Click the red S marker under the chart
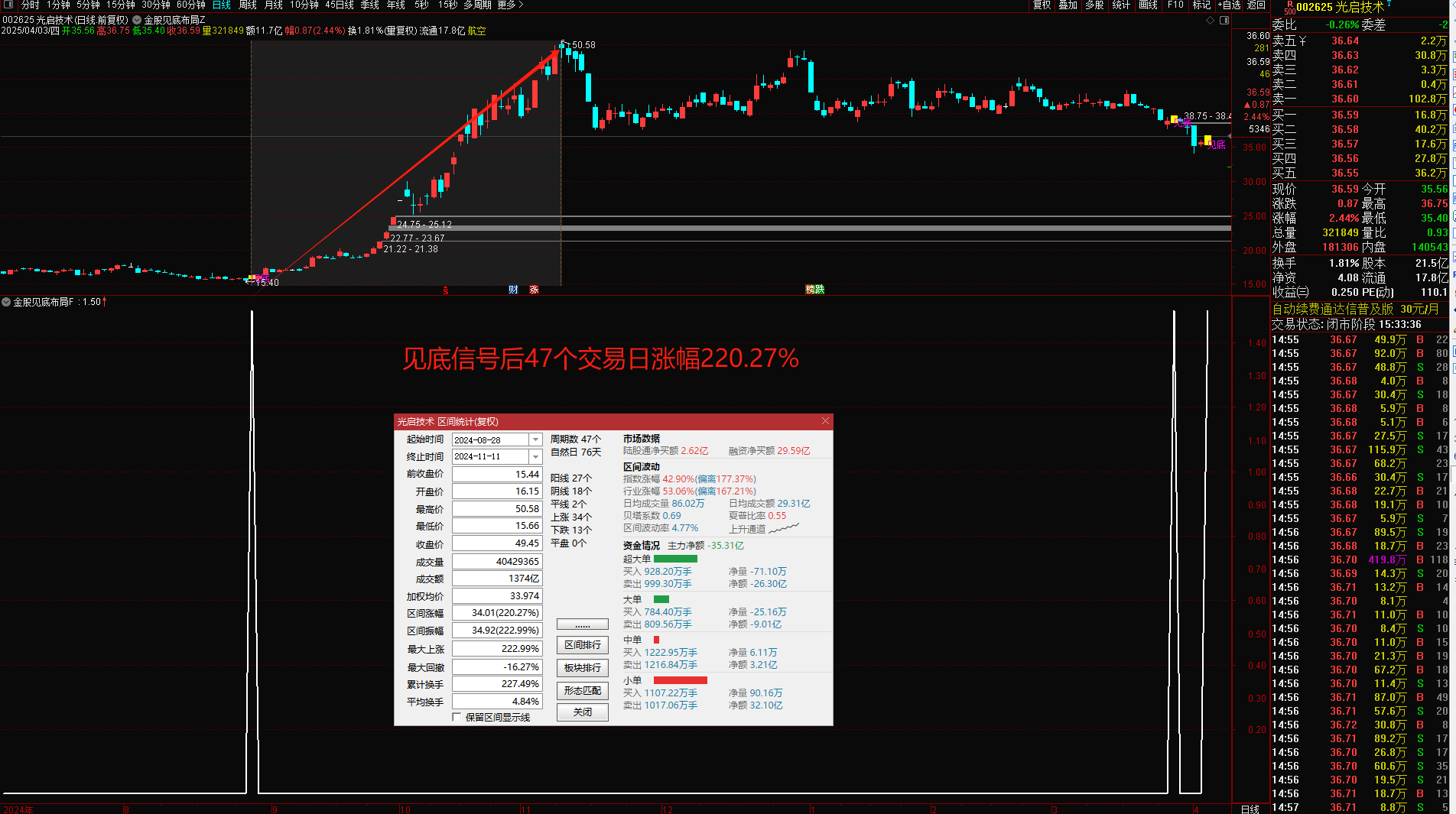 [x=445, y=290]
